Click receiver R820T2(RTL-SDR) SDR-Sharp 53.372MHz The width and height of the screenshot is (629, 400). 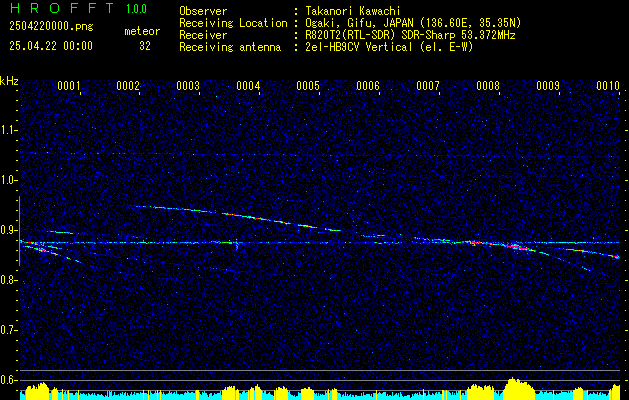[x=410, y=35]
